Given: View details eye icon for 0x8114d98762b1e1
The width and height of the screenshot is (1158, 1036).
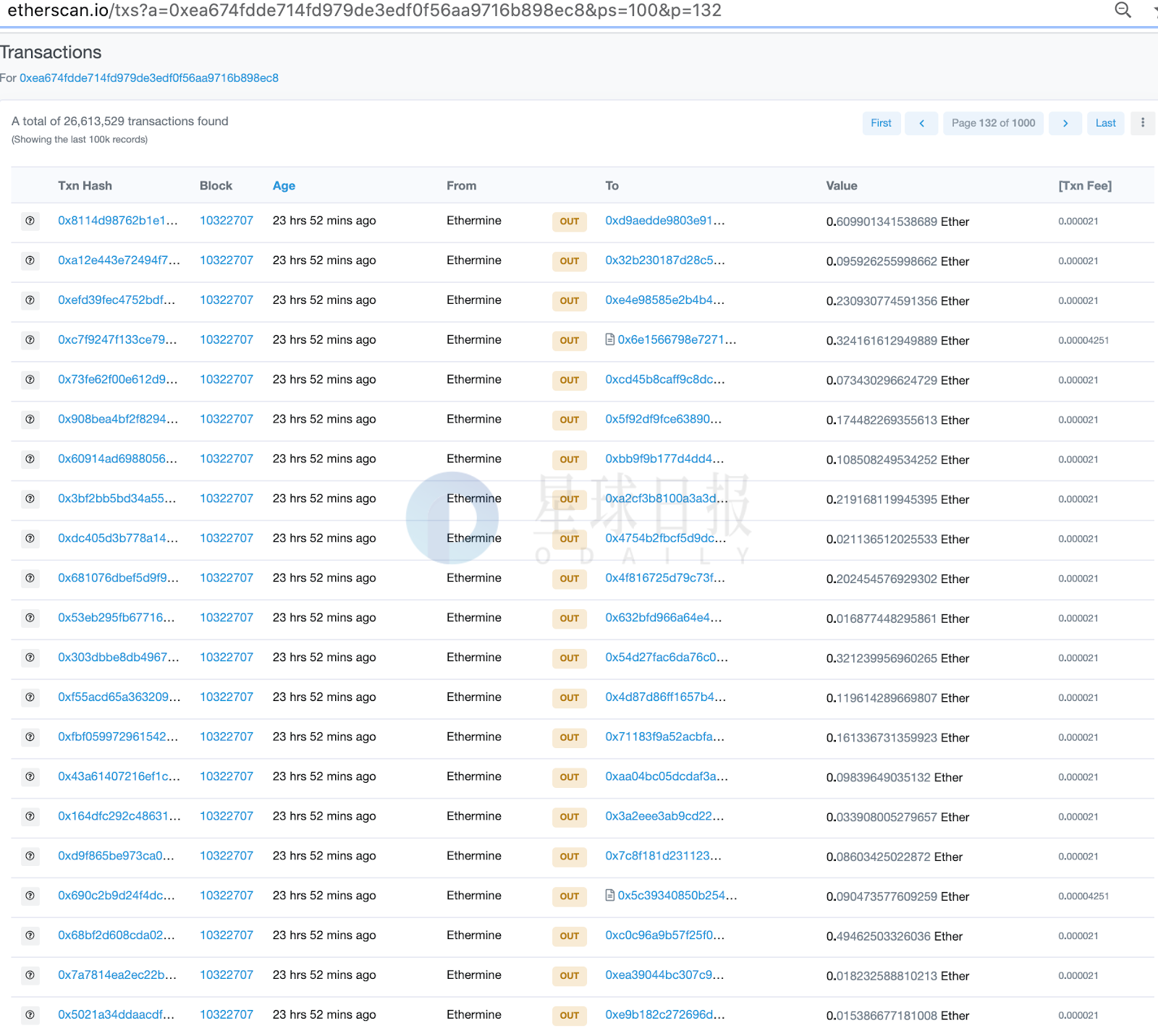Looking at the screenshot, I should pyautogui.click(x=30, y=221).
